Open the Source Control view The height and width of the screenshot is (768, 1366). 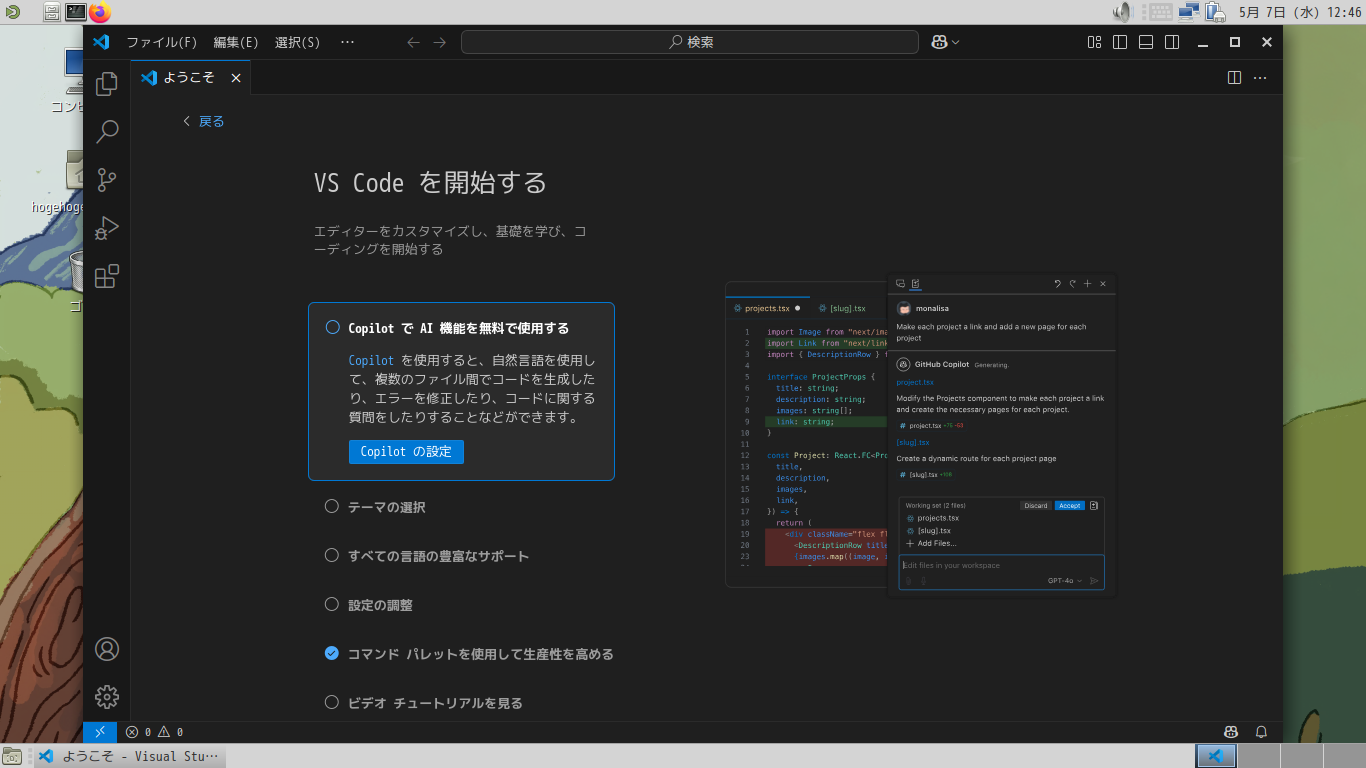(x=107, y=180)
